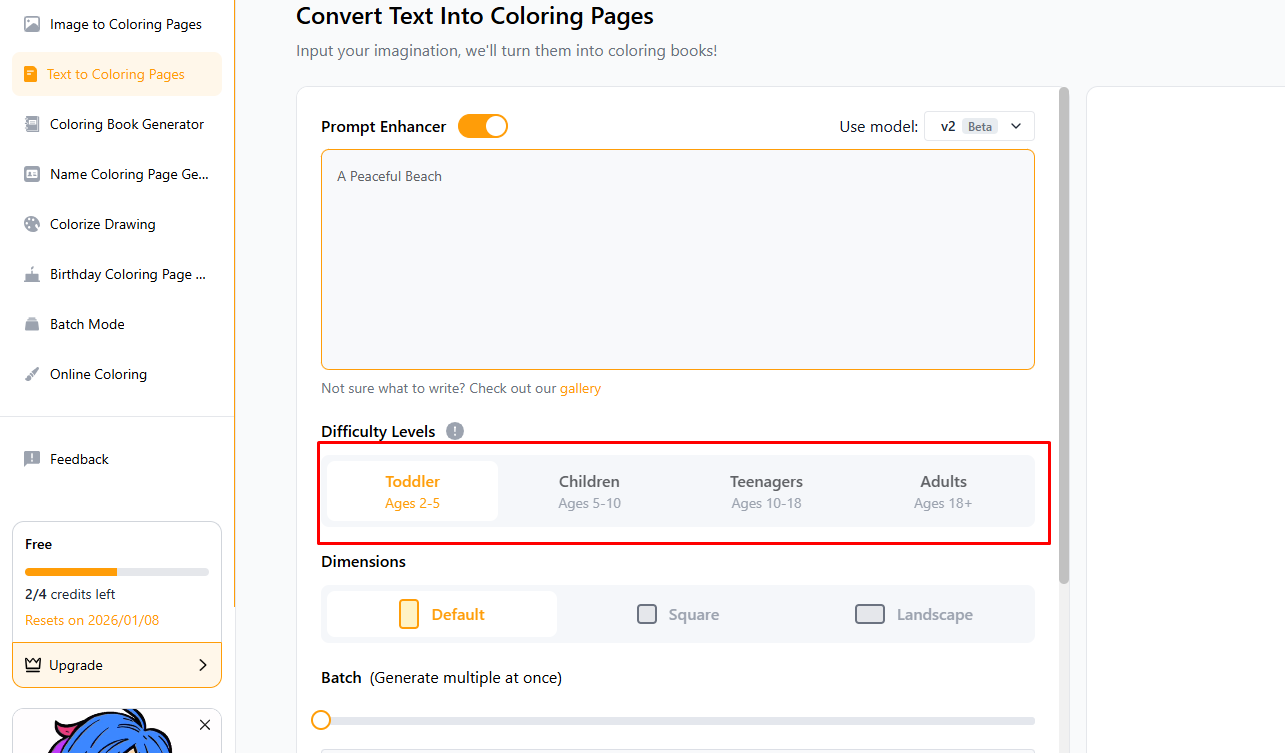Click the Birthday Coloring Page cake icon
Screen dimensions: 1285x753
pyautogui.click(x=32, y=274)
